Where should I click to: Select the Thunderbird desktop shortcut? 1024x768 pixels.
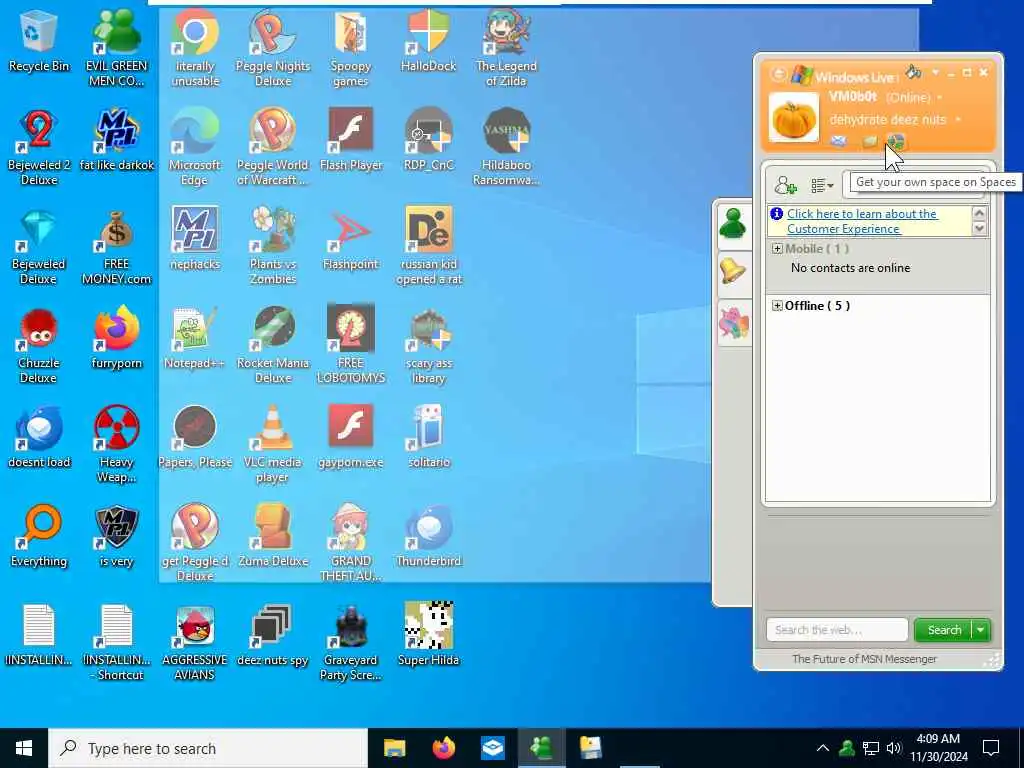428,536
